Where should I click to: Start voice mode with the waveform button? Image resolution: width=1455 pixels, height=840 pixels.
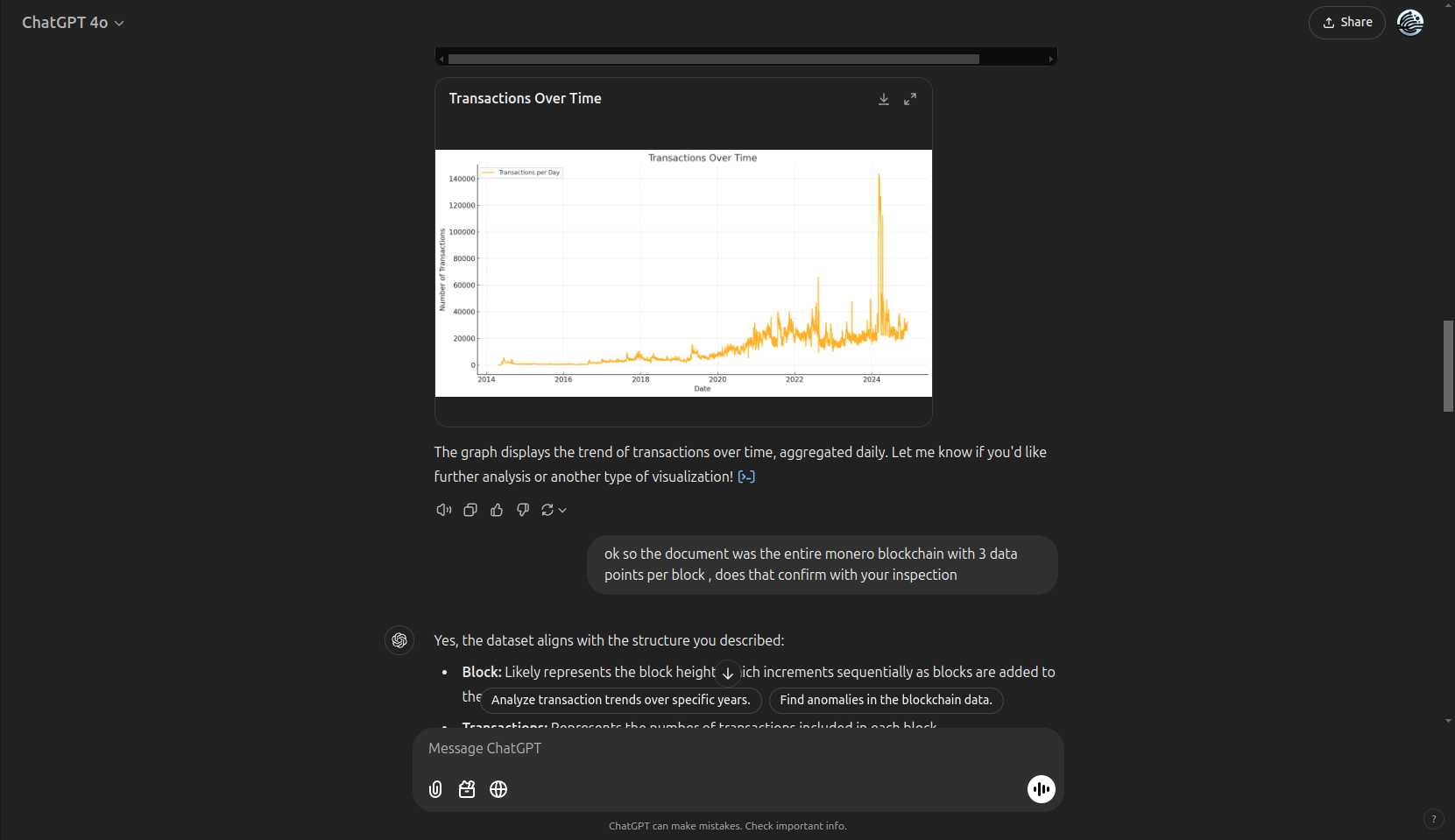[x=1041, y=789]
